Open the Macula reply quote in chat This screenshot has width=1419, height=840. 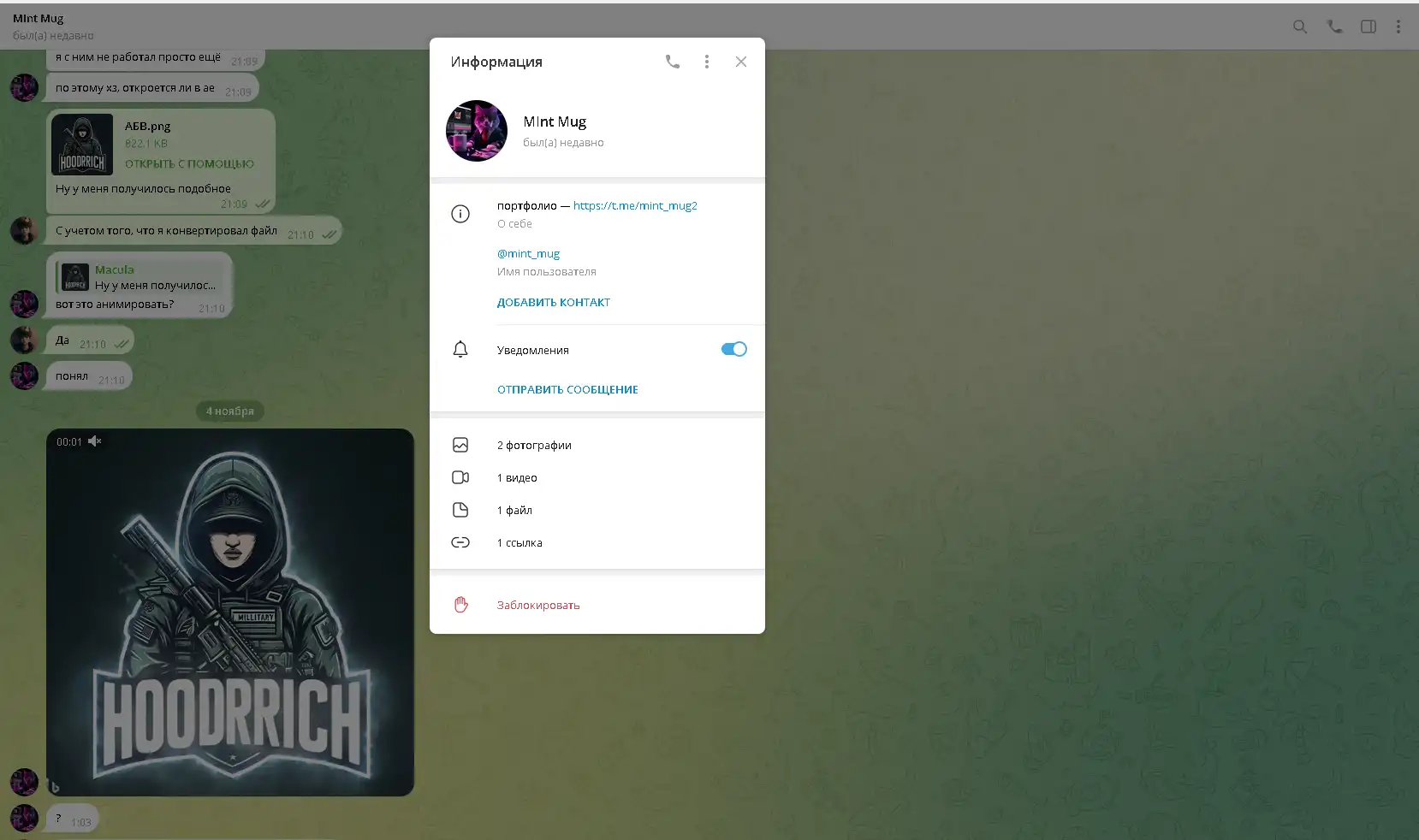140,277
